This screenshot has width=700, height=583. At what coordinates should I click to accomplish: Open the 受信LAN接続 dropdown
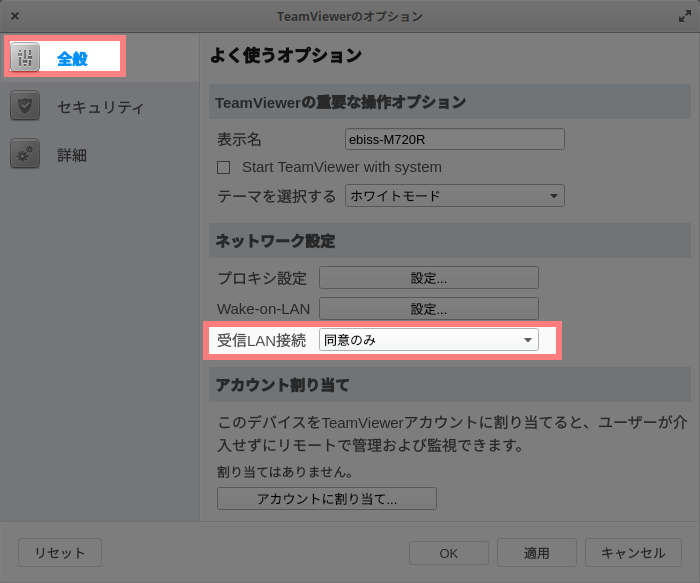[x=429, y=340]
